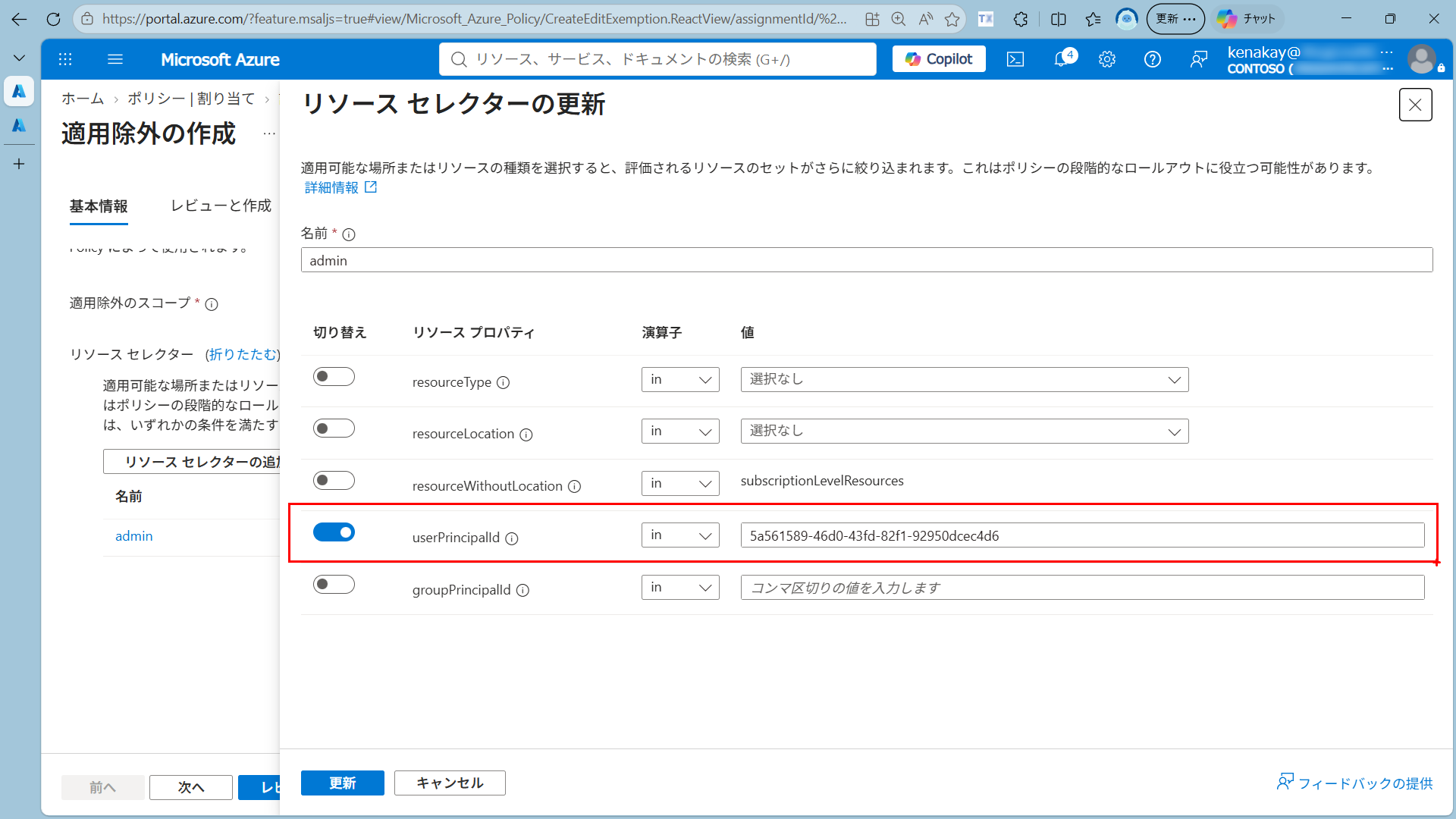Open the help question mark icon
This screenshot has height=819, width=1456.
[x=1153, y=59]
